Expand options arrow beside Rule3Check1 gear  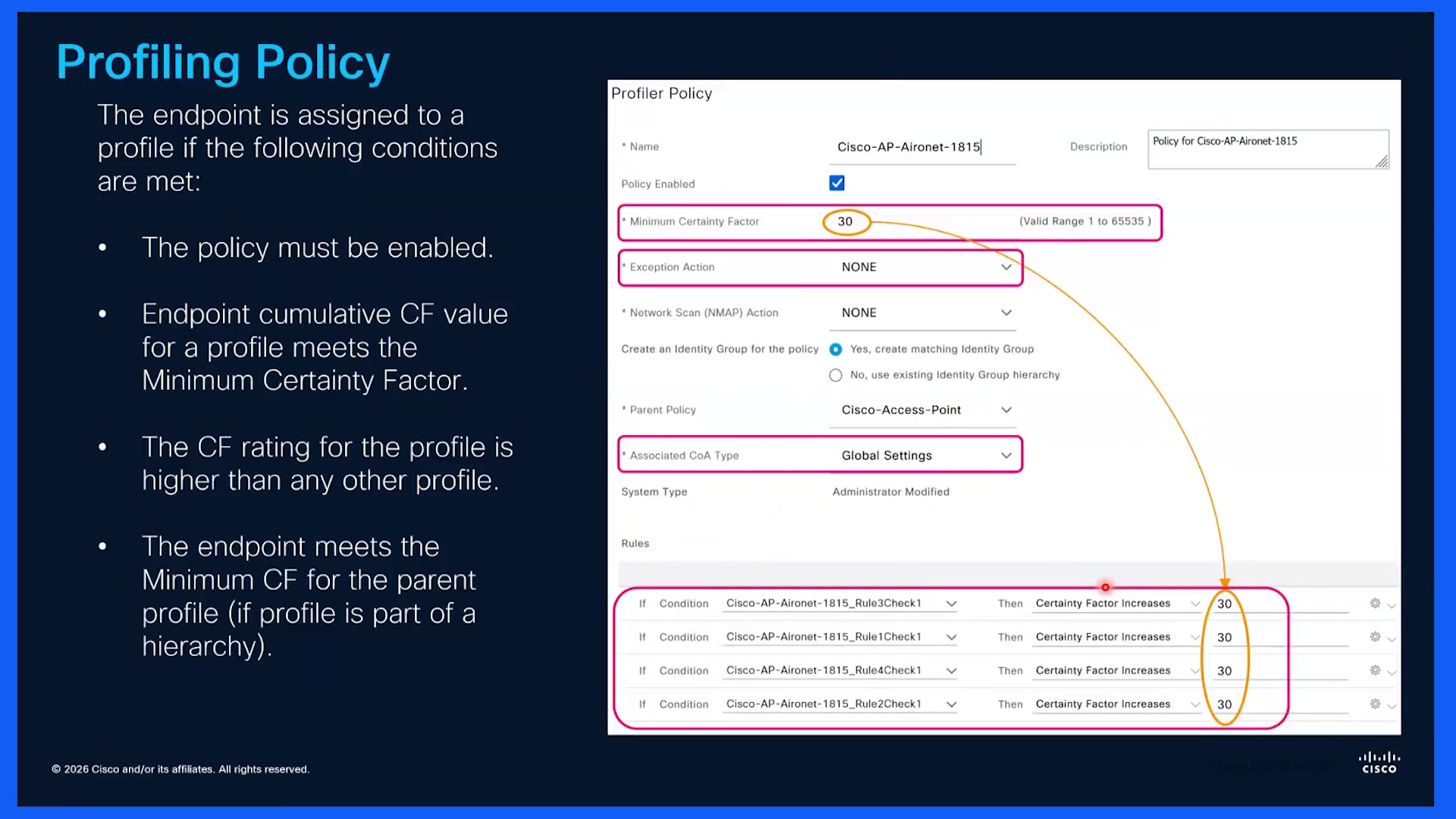point(1392,606)
